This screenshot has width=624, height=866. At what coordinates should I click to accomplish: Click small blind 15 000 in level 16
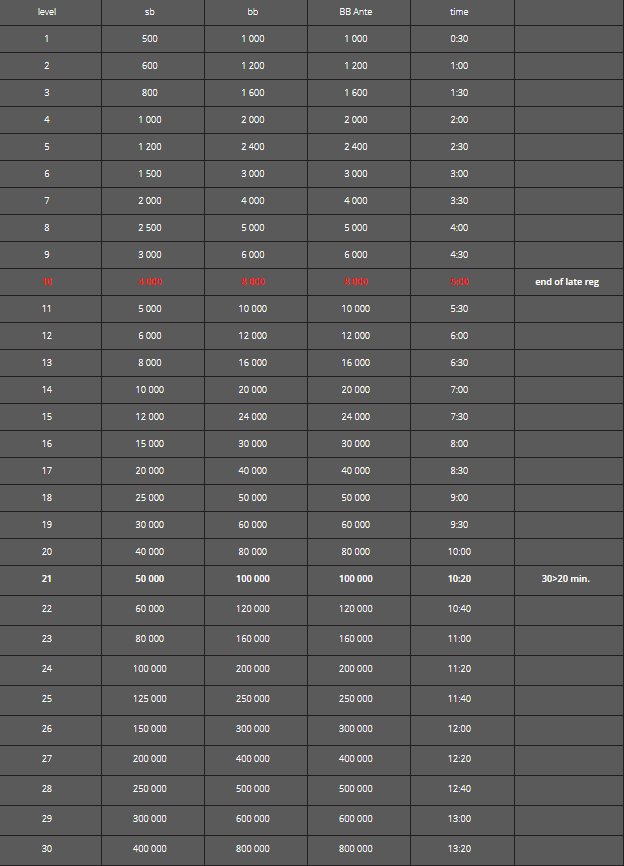point(150,443)
